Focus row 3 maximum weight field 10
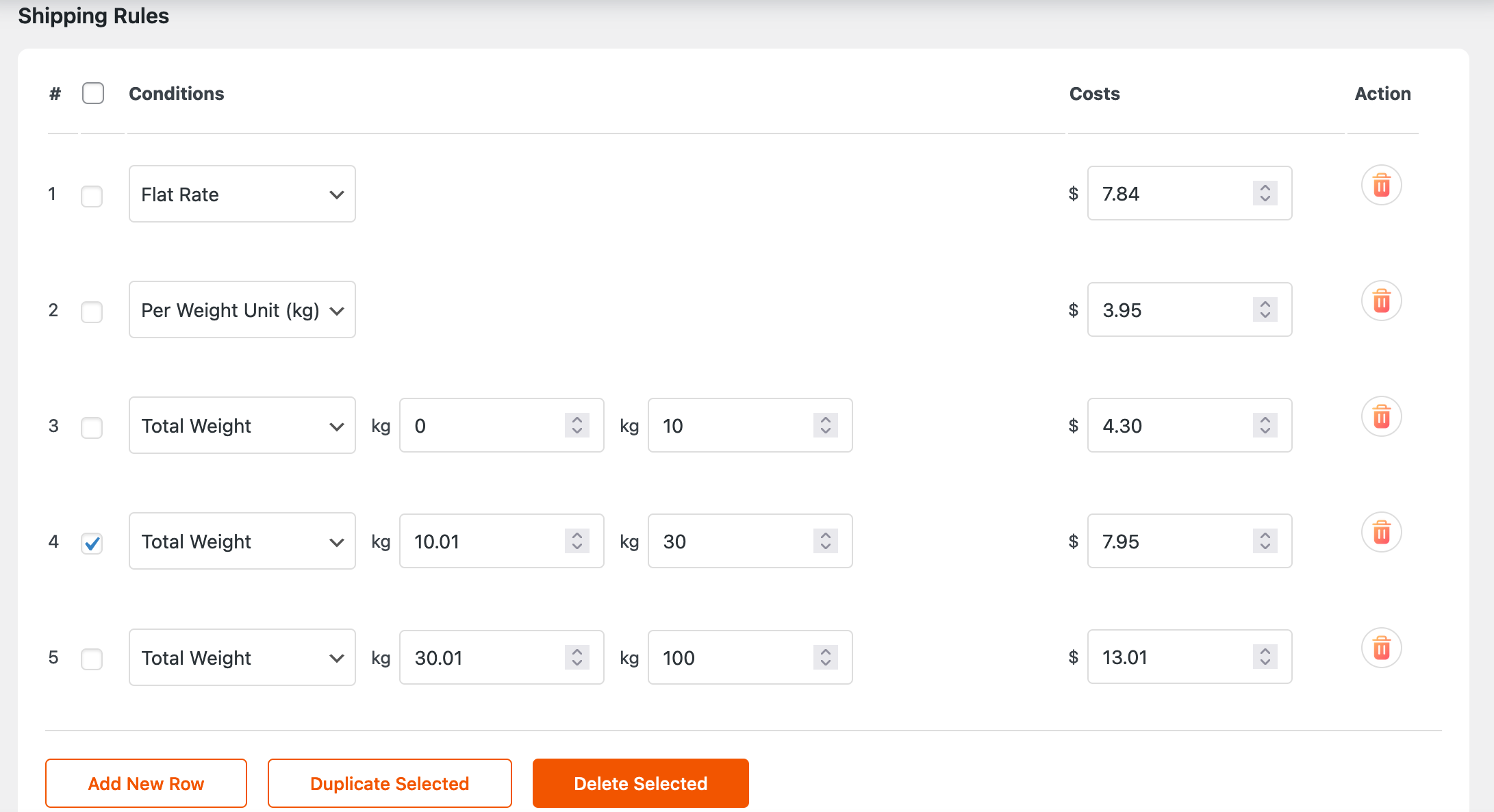The height and width of the screenshot is (812, 1494). point(750,425)
